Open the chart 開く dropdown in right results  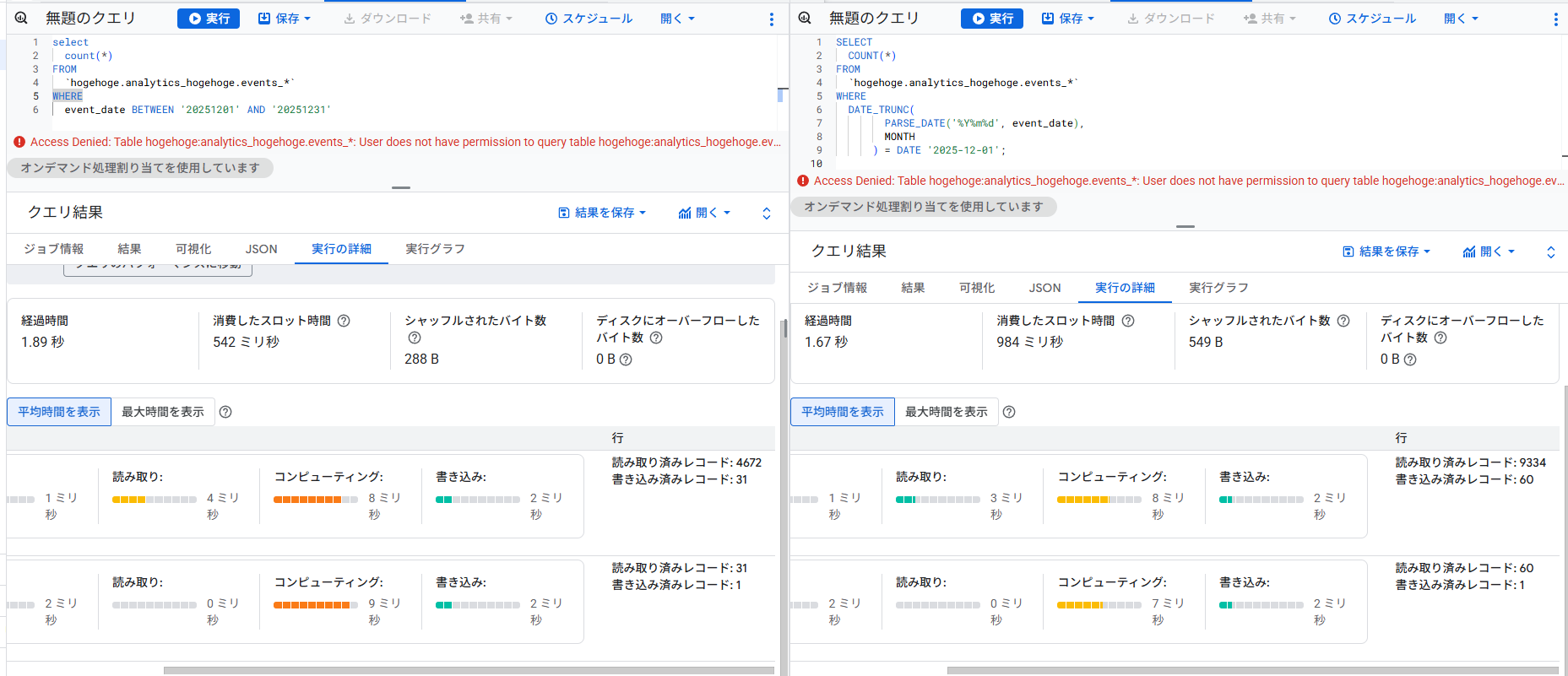[1489, 251]
